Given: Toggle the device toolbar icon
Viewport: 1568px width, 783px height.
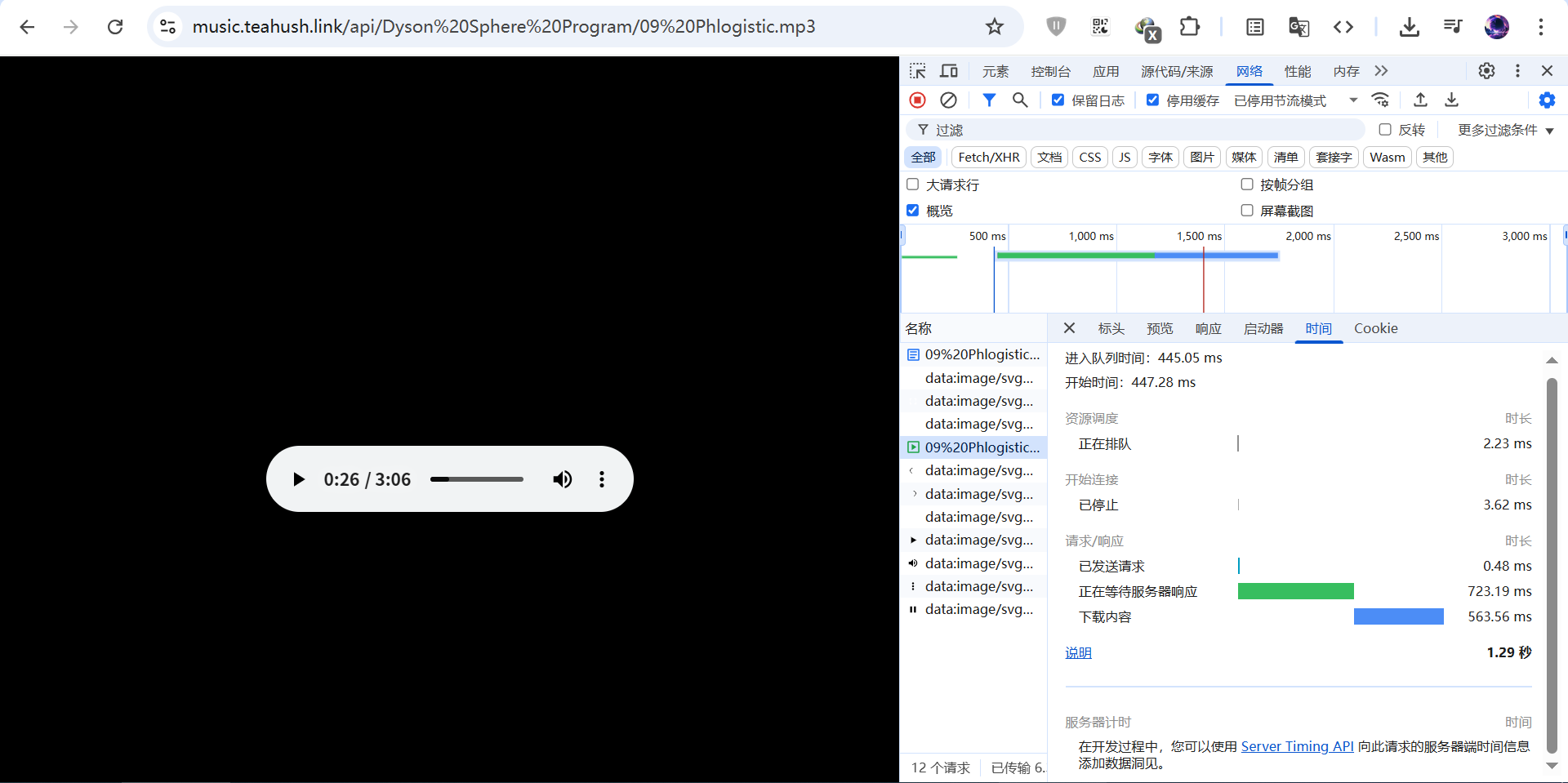Looking at the screenshot, I should point(949,71).
